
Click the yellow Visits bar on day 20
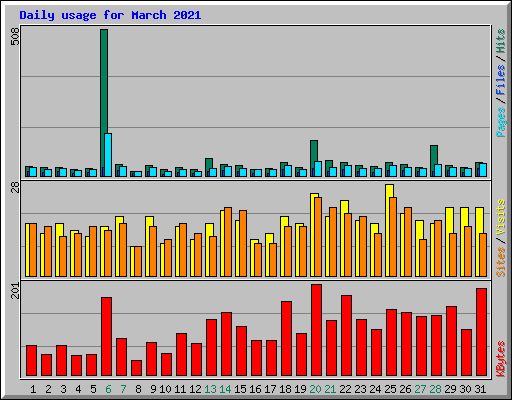313,235
